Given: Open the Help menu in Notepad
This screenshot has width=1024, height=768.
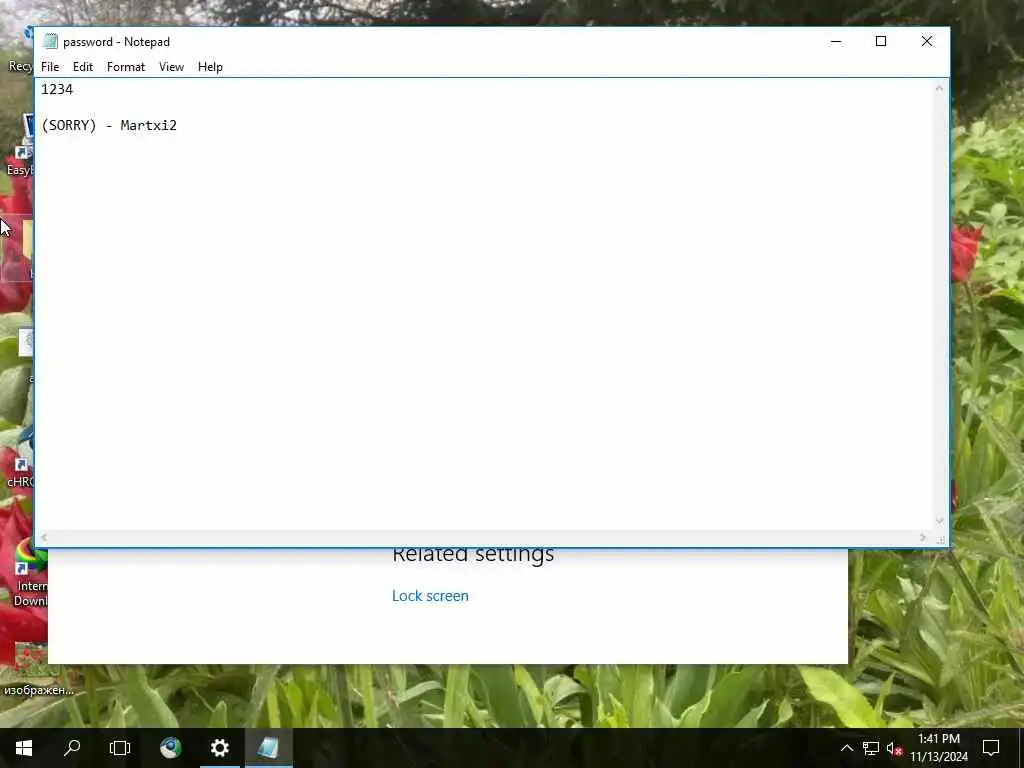Looking at the screenshot, I should [210, 67].
